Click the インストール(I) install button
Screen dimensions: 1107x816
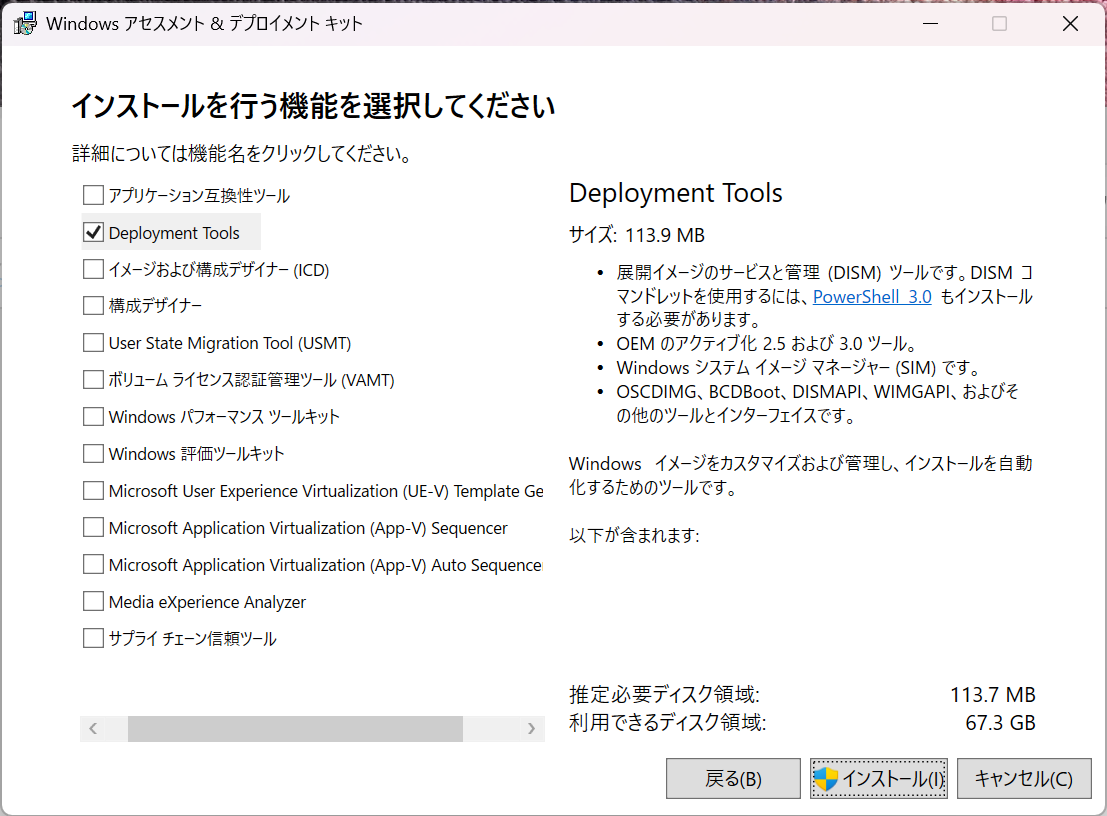tap(878, 779)
